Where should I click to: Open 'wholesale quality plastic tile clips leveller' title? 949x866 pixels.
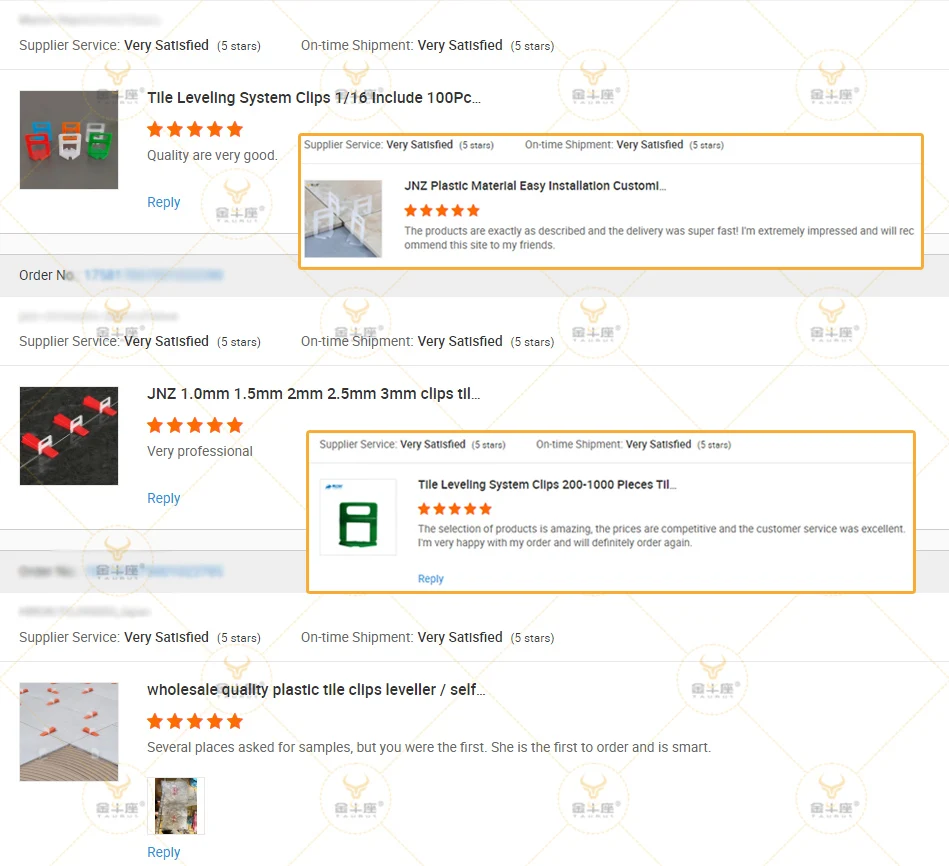tap(316, 689)
